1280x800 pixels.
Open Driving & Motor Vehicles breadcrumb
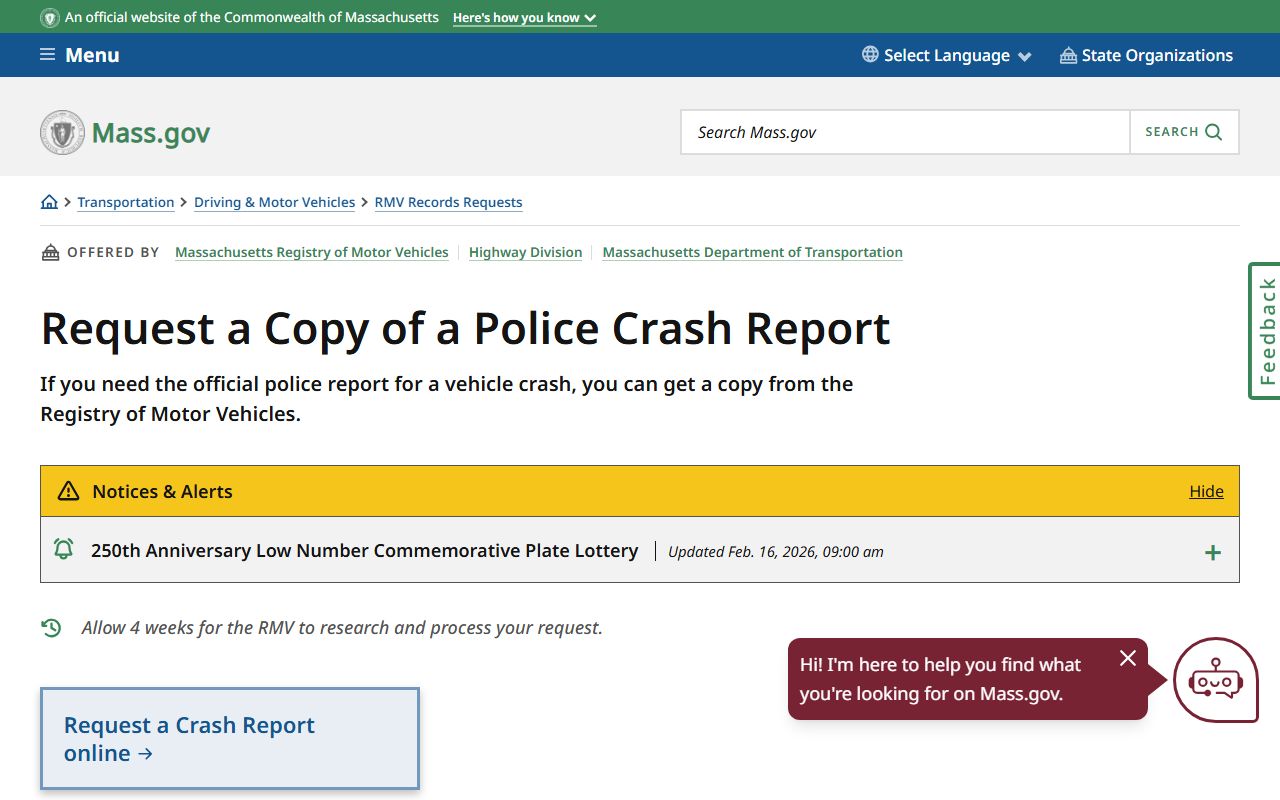point(275,202)
